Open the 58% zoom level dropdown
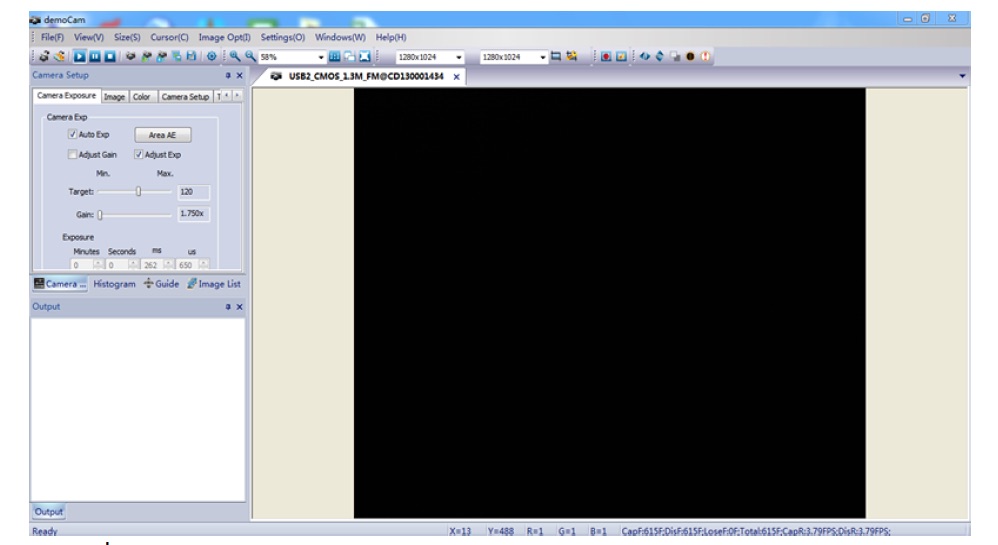This screenshot has width=998, height=545. tap(321, 57)
